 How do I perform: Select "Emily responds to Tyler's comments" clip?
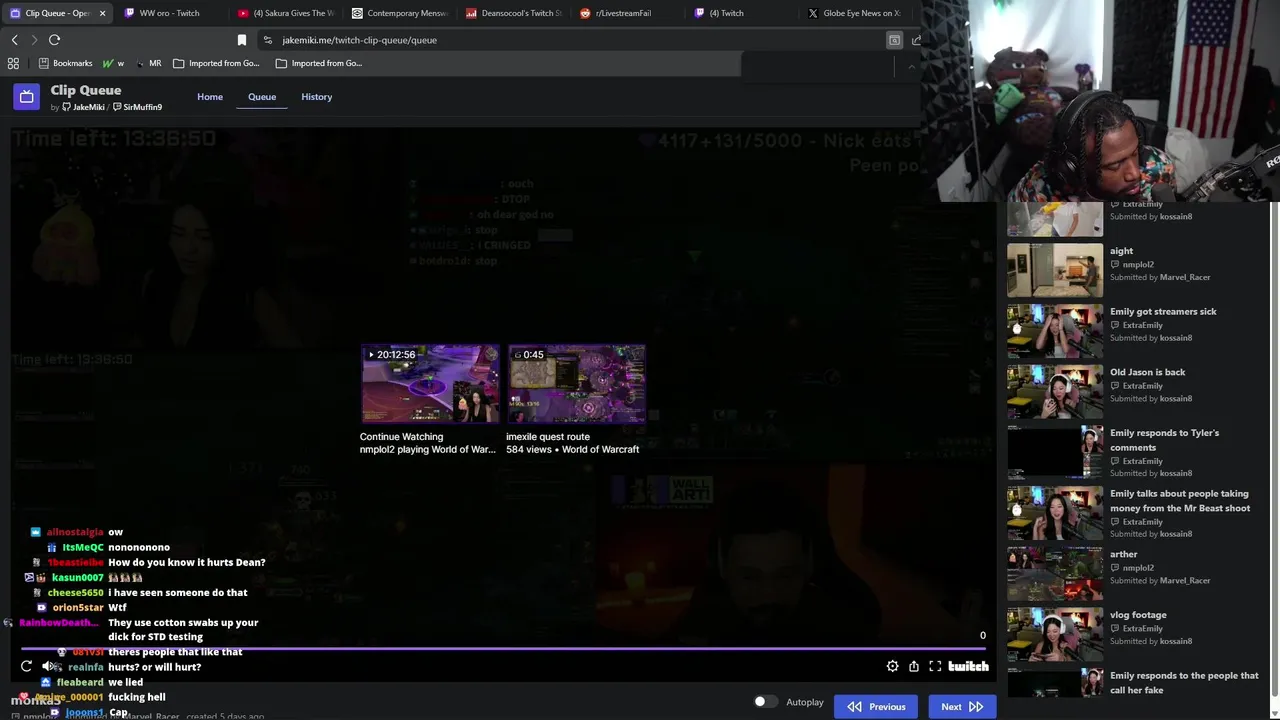point(1136,452)
